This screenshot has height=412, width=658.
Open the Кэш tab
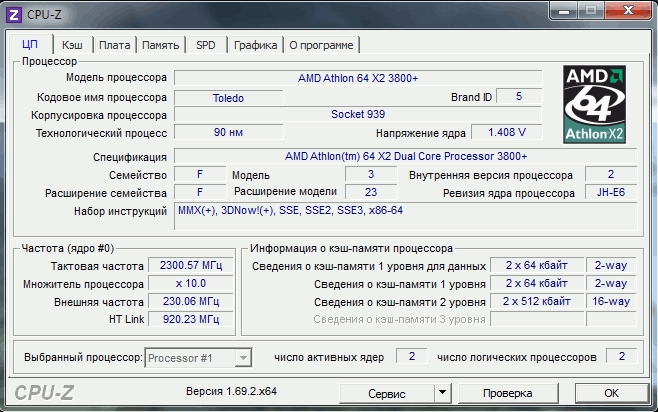coord(72,45)
